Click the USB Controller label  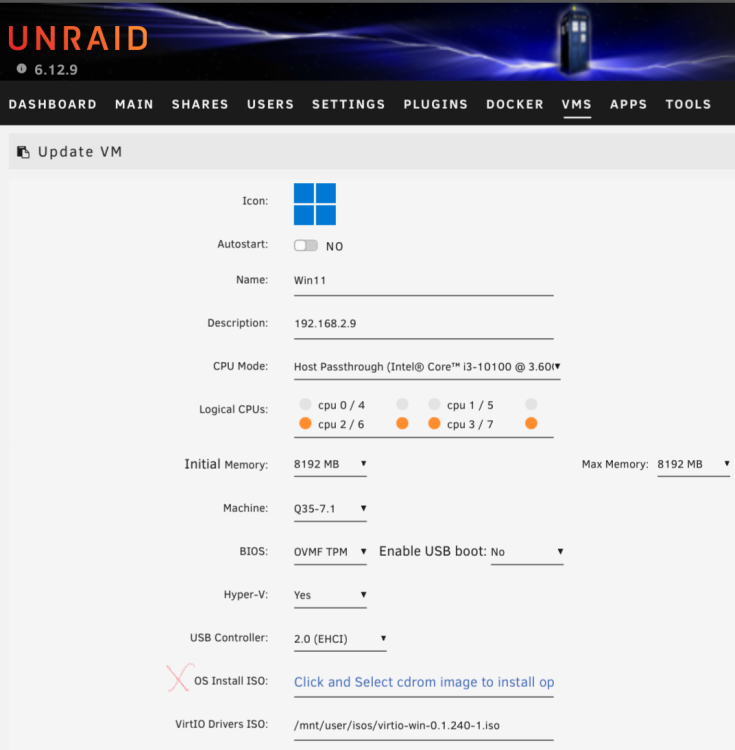tap(229, 638)
